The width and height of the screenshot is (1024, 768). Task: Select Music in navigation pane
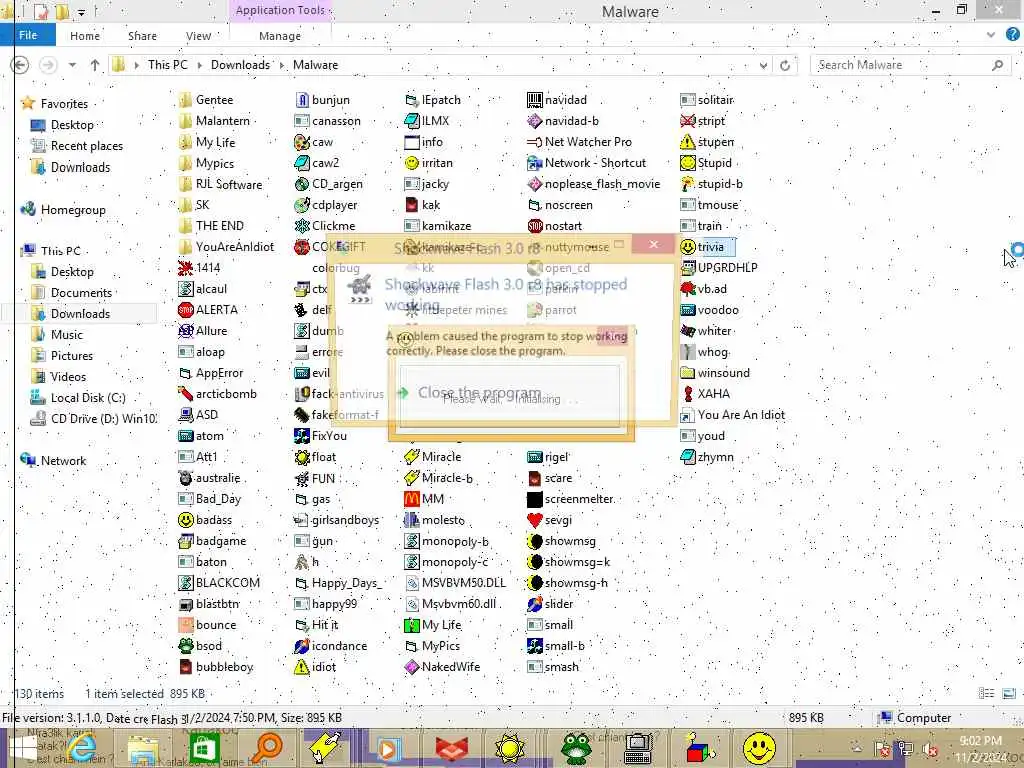pyautogui.click(x=67, y=334)
